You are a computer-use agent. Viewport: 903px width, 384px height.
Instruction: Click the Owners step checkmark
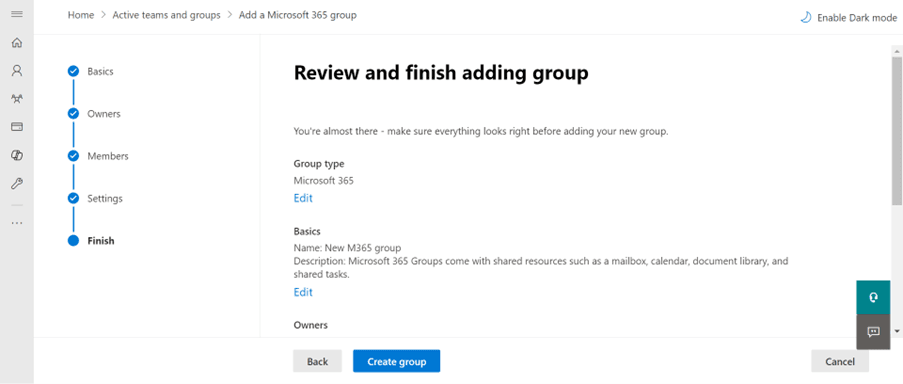coord(73,113)
